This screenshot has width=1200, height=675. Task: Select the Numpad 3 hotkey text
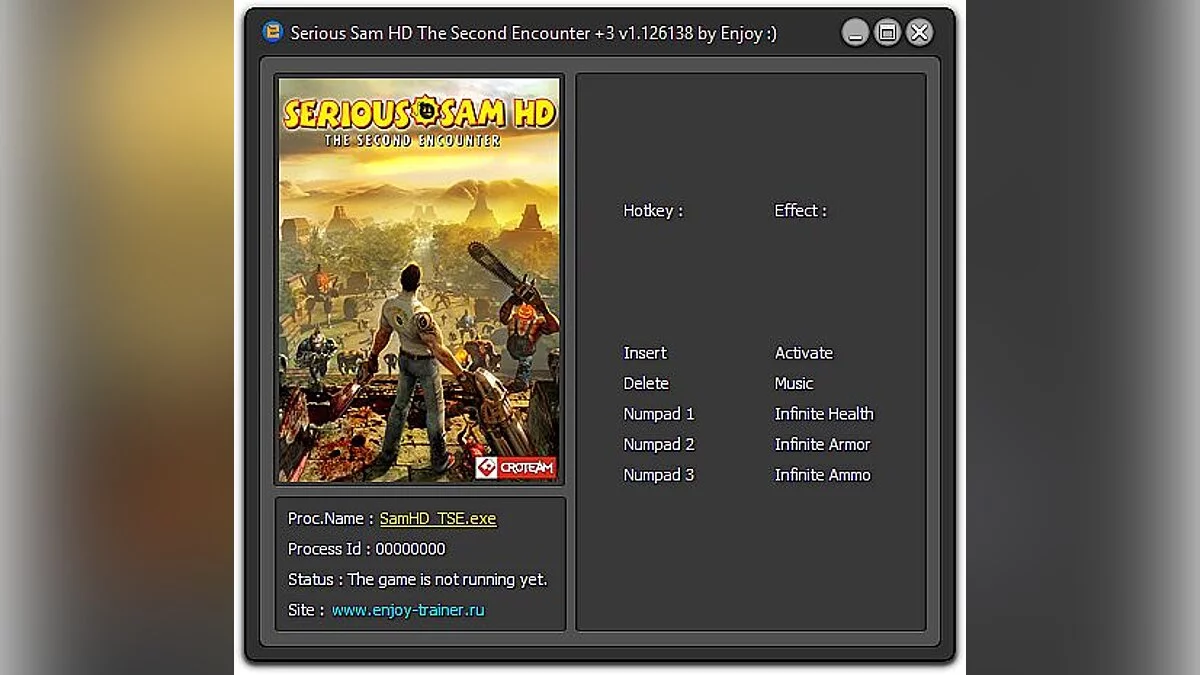[659, 475]
